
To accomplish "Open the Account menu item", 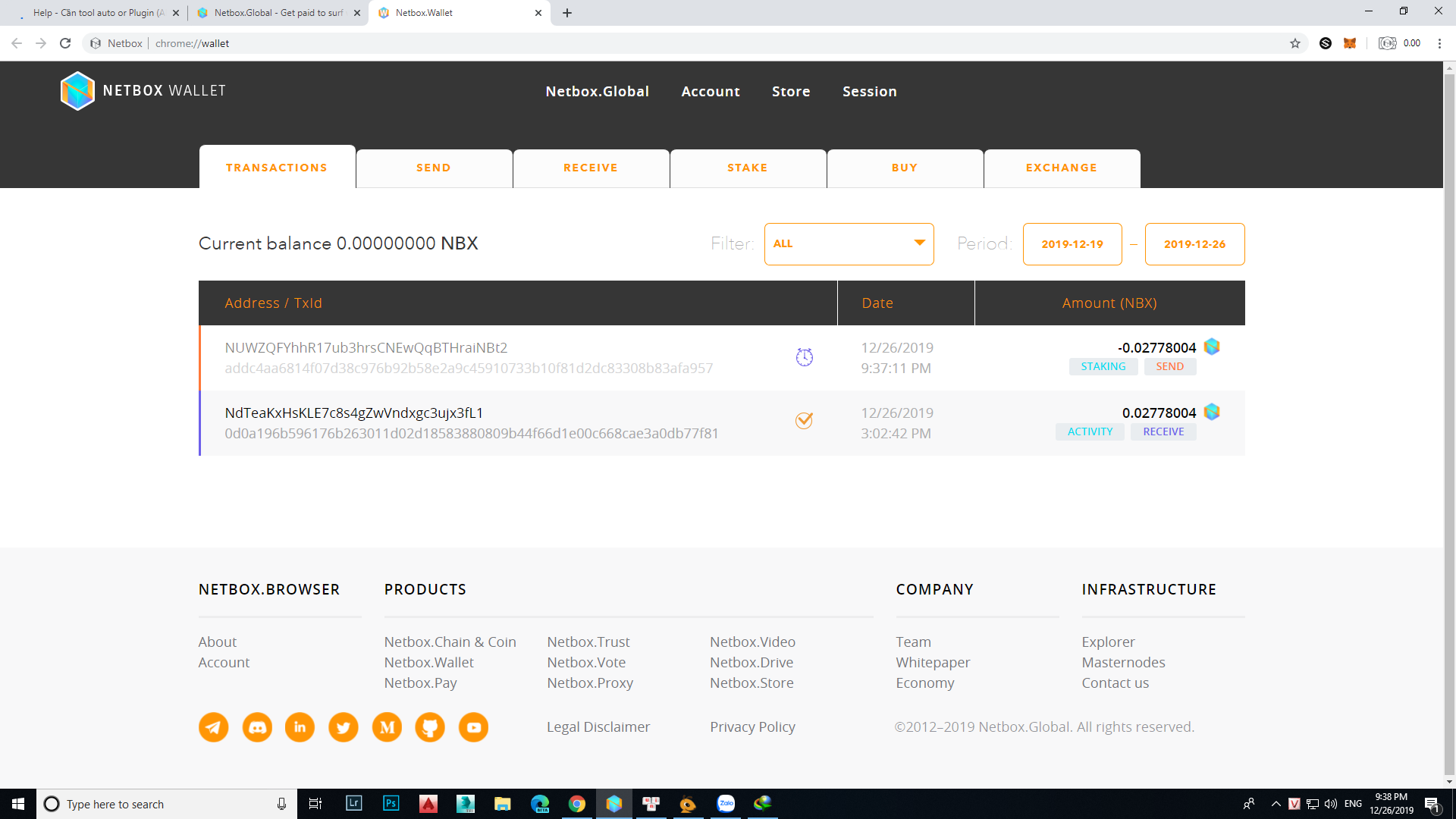I will (710, 91).
